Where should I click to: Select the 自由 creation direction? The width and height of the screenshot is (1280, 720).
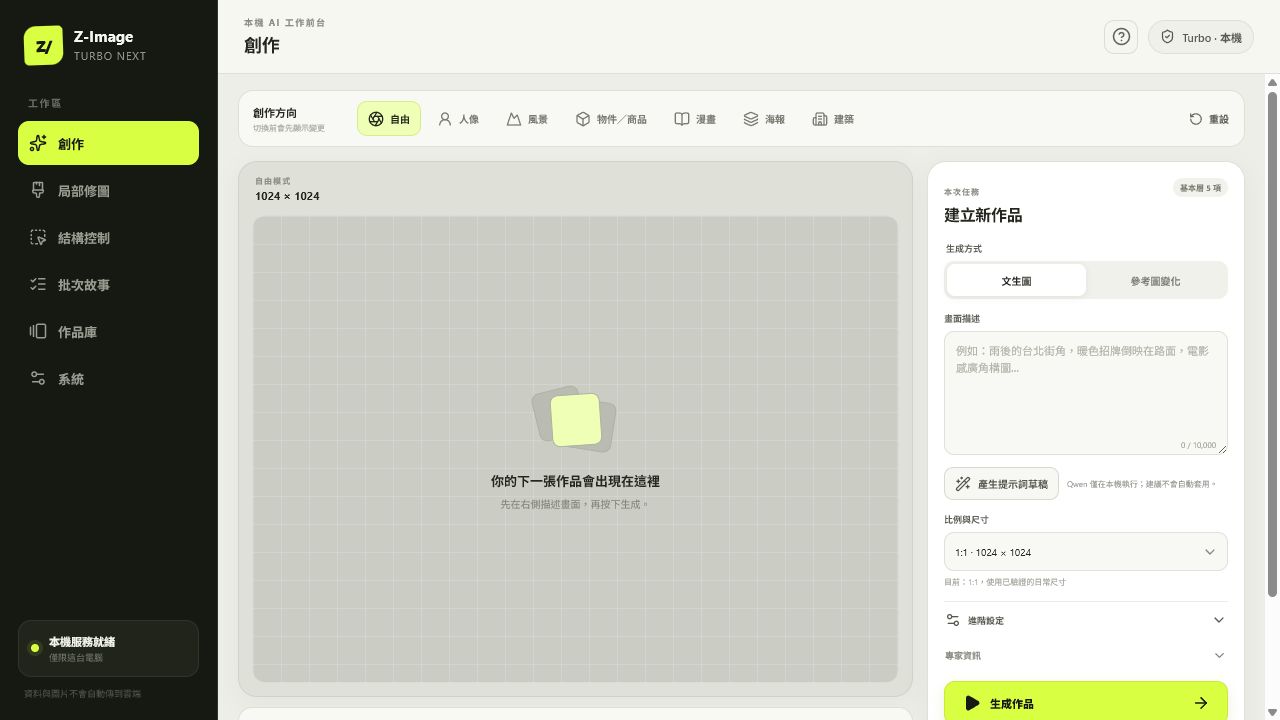click(389, 119)
